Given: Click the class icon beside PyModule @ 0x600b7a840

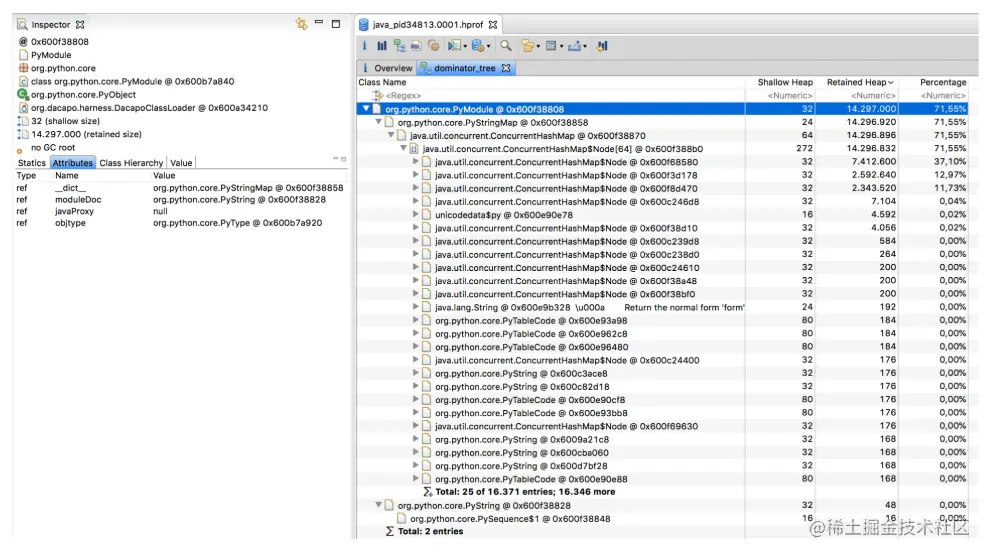Looking at the screenshot, I should click(23, 81).
